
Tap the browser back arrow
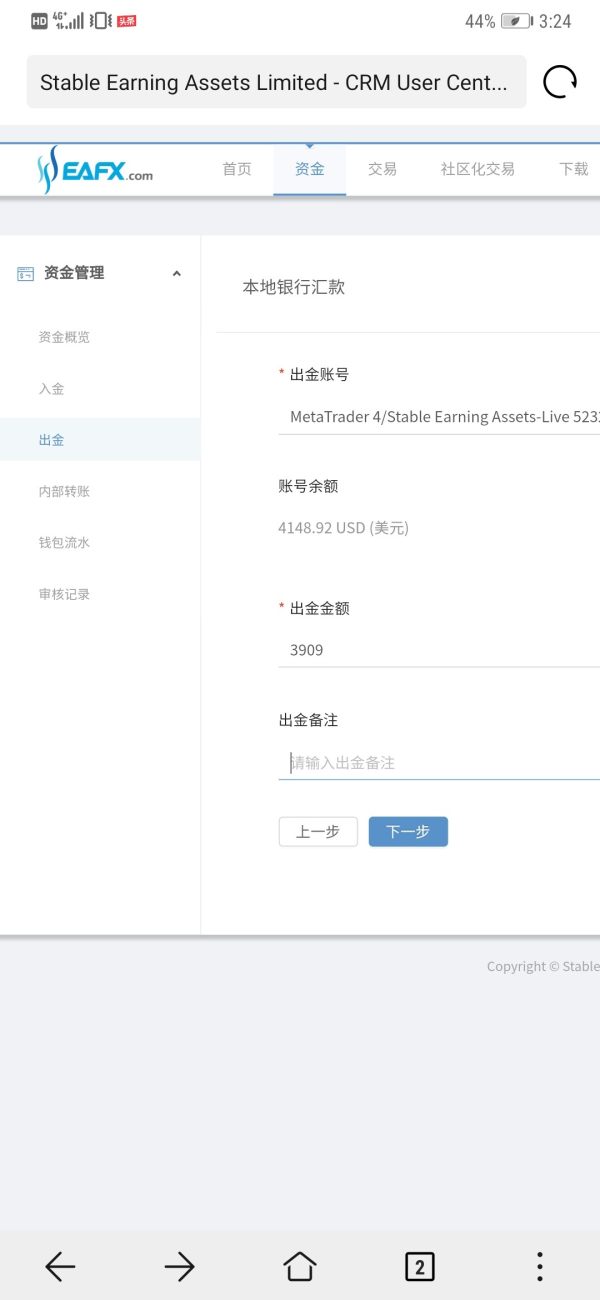pos(60,1267)
